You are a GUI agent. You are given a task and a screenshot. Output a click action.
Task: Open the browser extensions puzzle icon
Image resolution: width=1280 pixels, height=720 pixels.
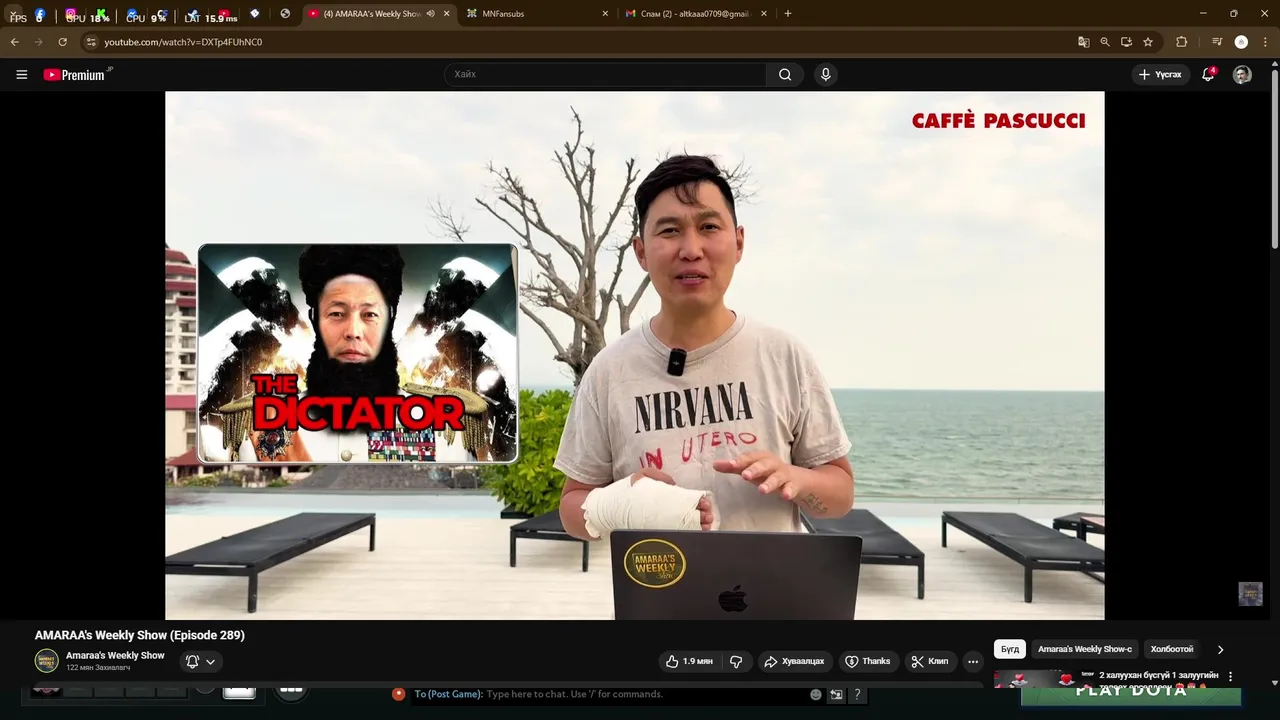coord(1181,42)
